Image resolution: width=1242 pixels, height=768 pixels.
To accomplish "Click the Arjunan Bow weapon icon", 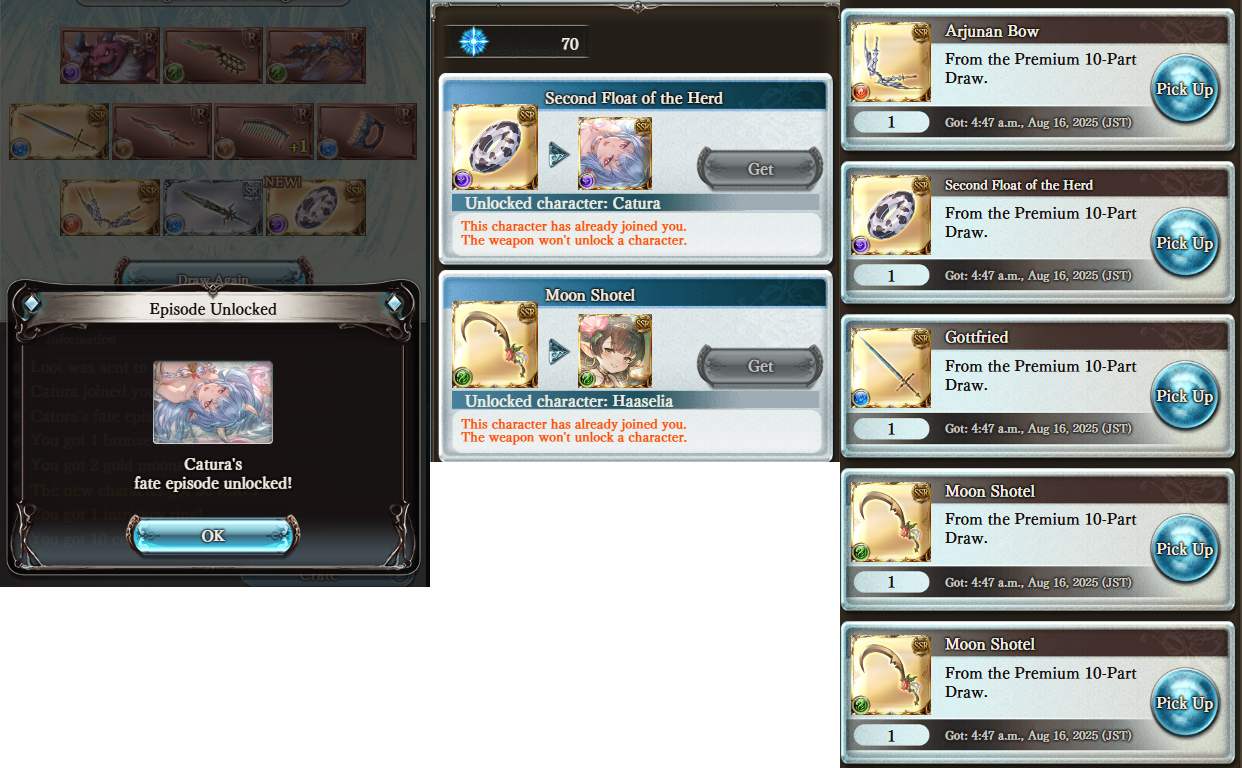I will coord(891,62).
